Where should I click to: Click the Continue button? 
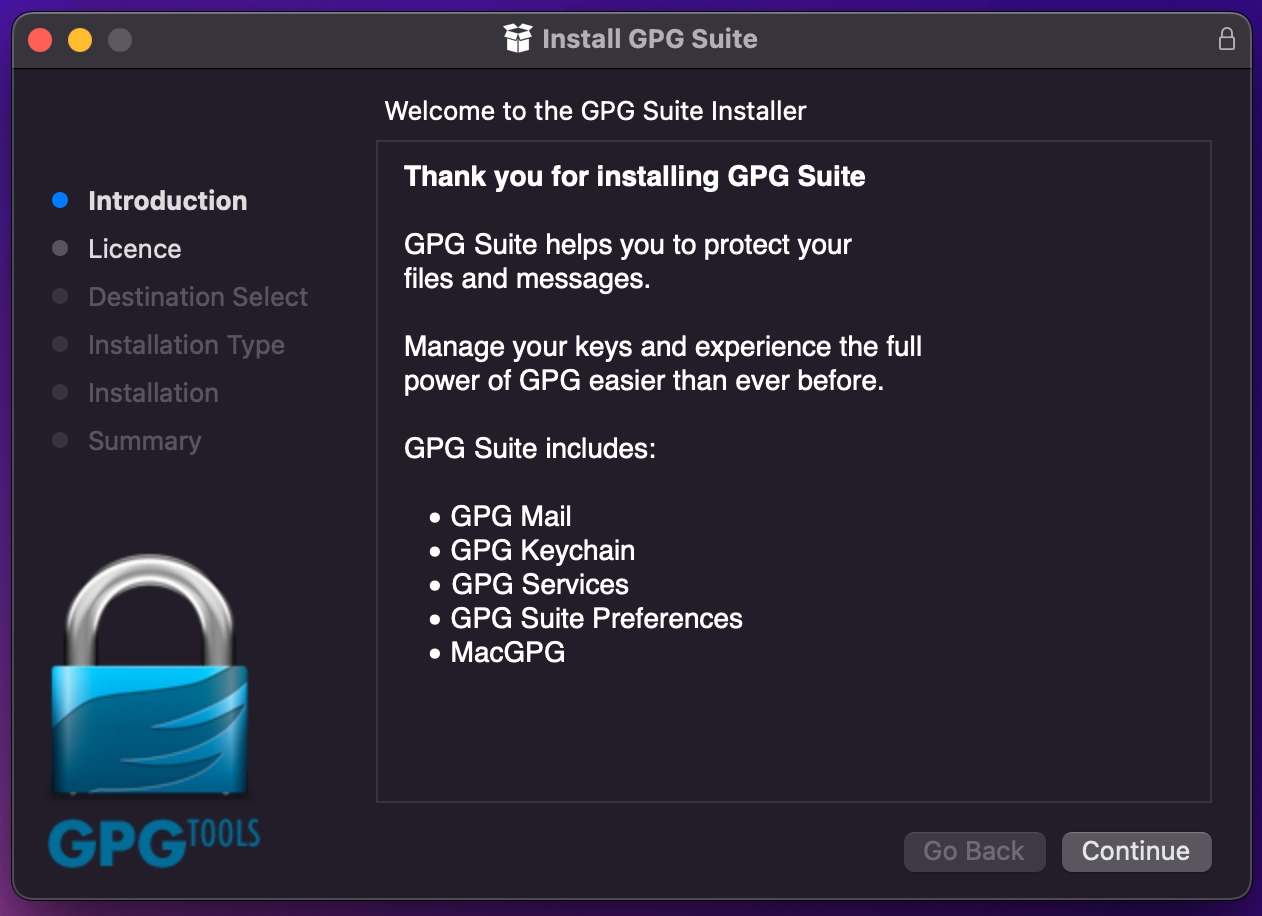(x=1136, y=851)
